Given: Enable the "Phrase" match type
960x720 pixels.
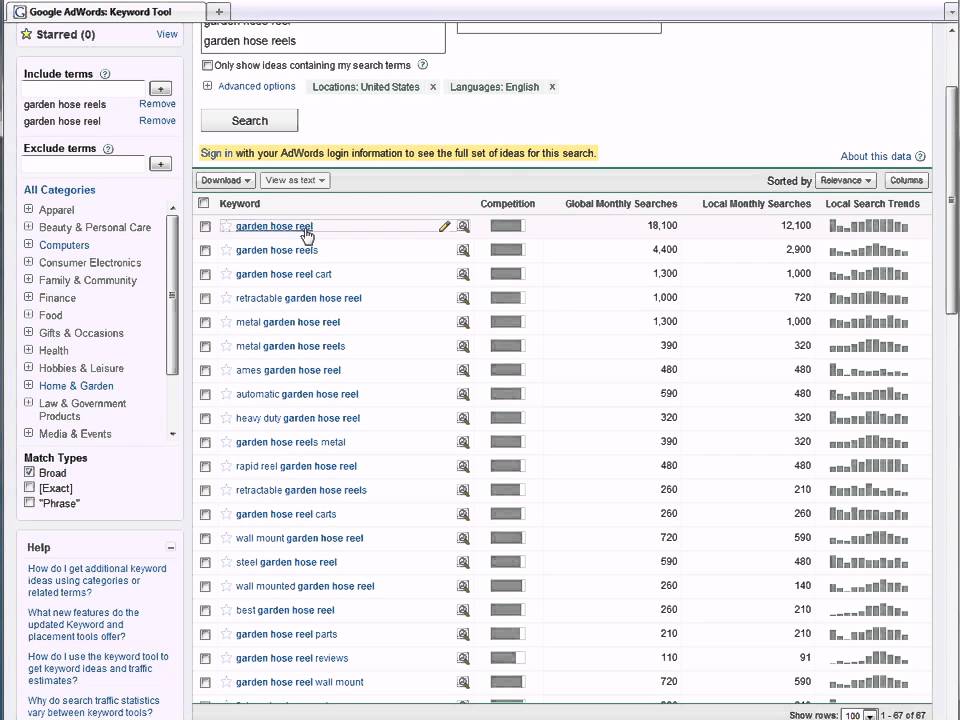Looking at the screenshot, I should tap(29, 503).
